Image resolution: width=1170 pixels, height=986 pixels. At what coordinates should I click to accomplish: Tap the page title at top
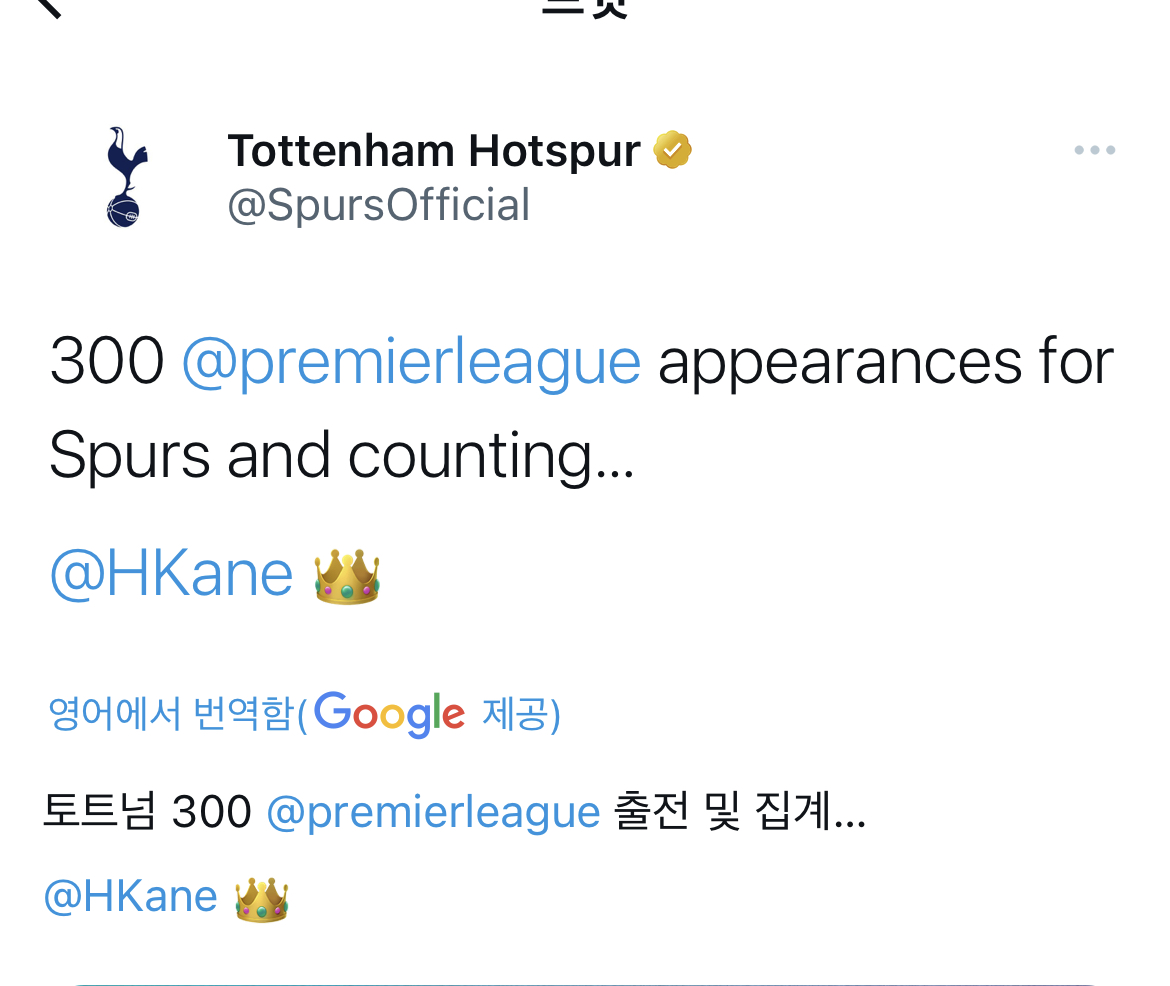pos(585,7)
